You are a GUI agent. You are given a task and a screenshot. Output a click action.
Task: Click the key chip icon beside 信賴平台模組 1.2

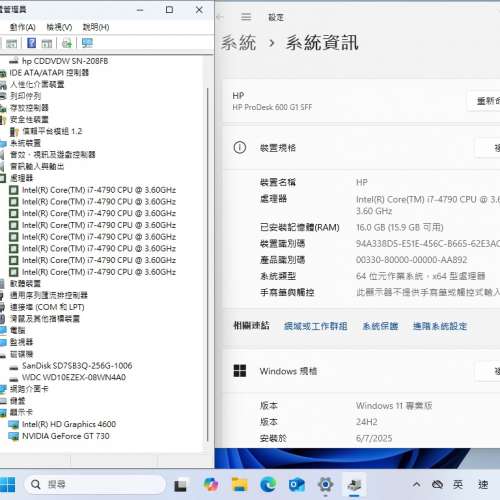tap(14, 132)
